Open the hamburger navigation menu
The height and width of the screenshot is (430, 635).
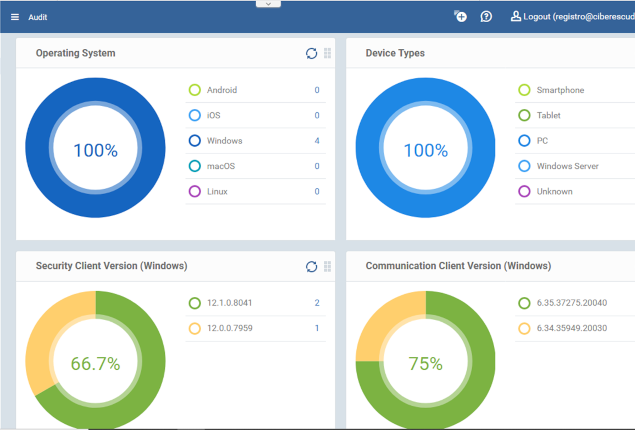pyautogui.click(x=15, y=17)
